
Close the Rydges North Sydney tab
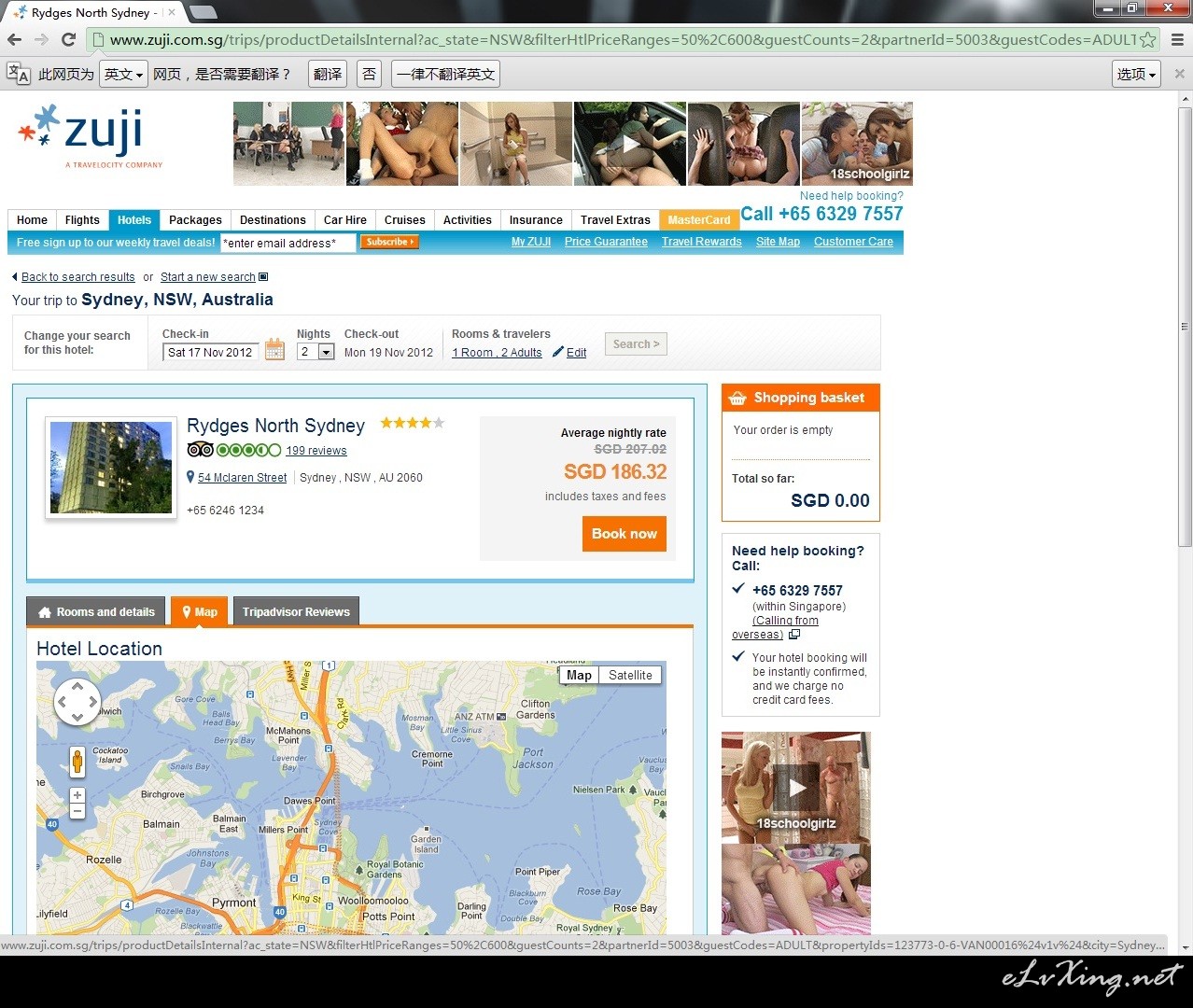pyautogui.click(x=172, y=13)
